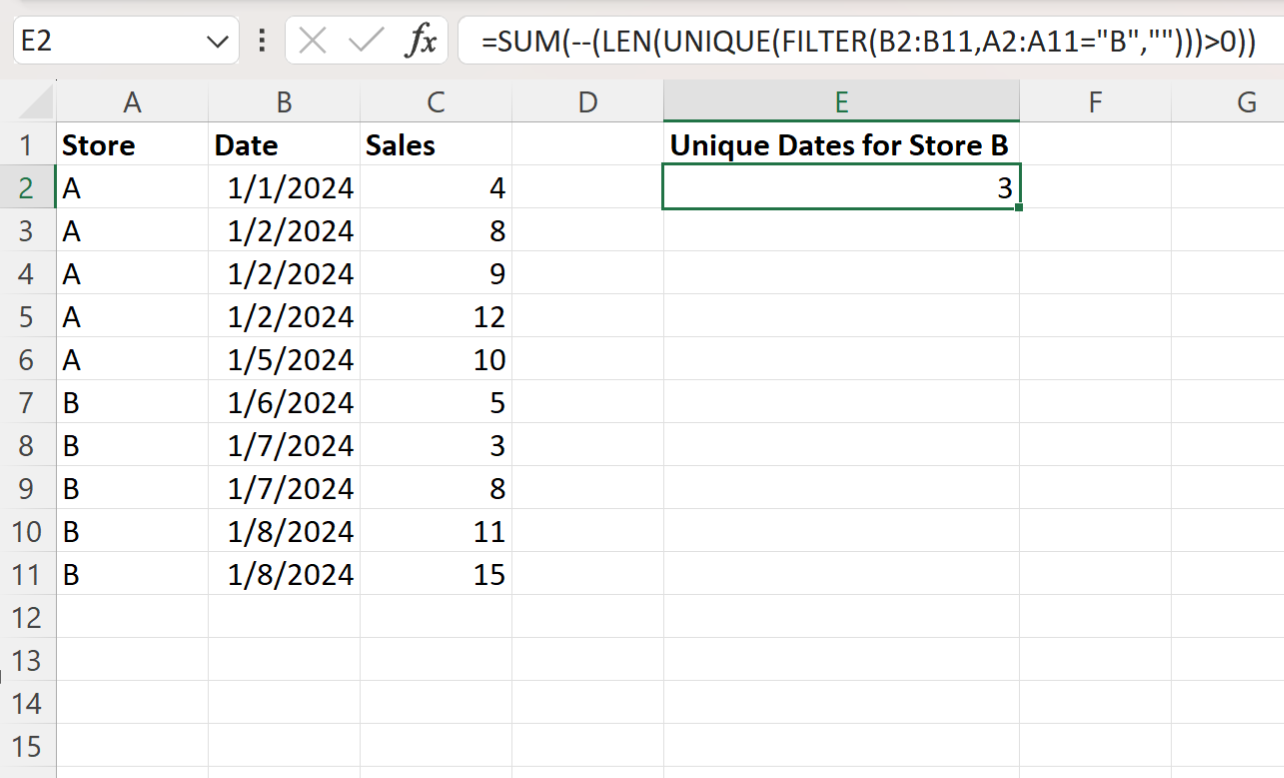Image resolution: width=1284 pixels, height=778 pixels.
Task: Click the Unique Dates for Store B header cell
Action: coord(841,145)
